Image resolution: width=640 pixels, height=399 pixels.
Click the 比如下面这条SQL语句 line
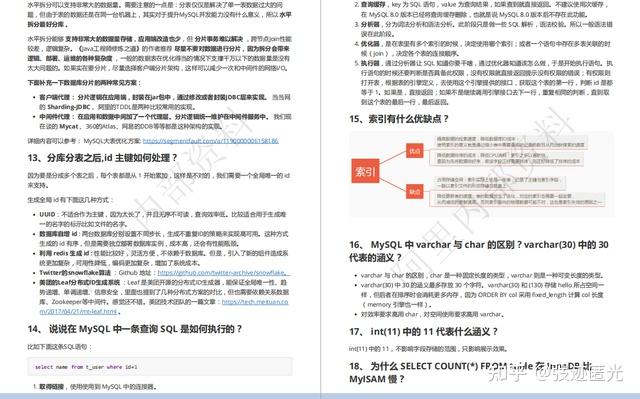pos(59,347)
